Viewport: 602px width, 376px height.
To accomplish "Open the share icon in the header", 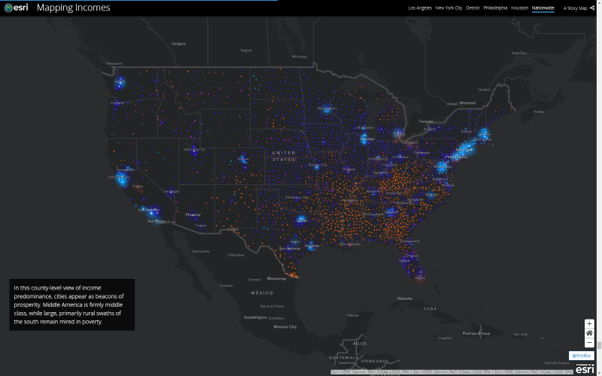I will 592,8.
